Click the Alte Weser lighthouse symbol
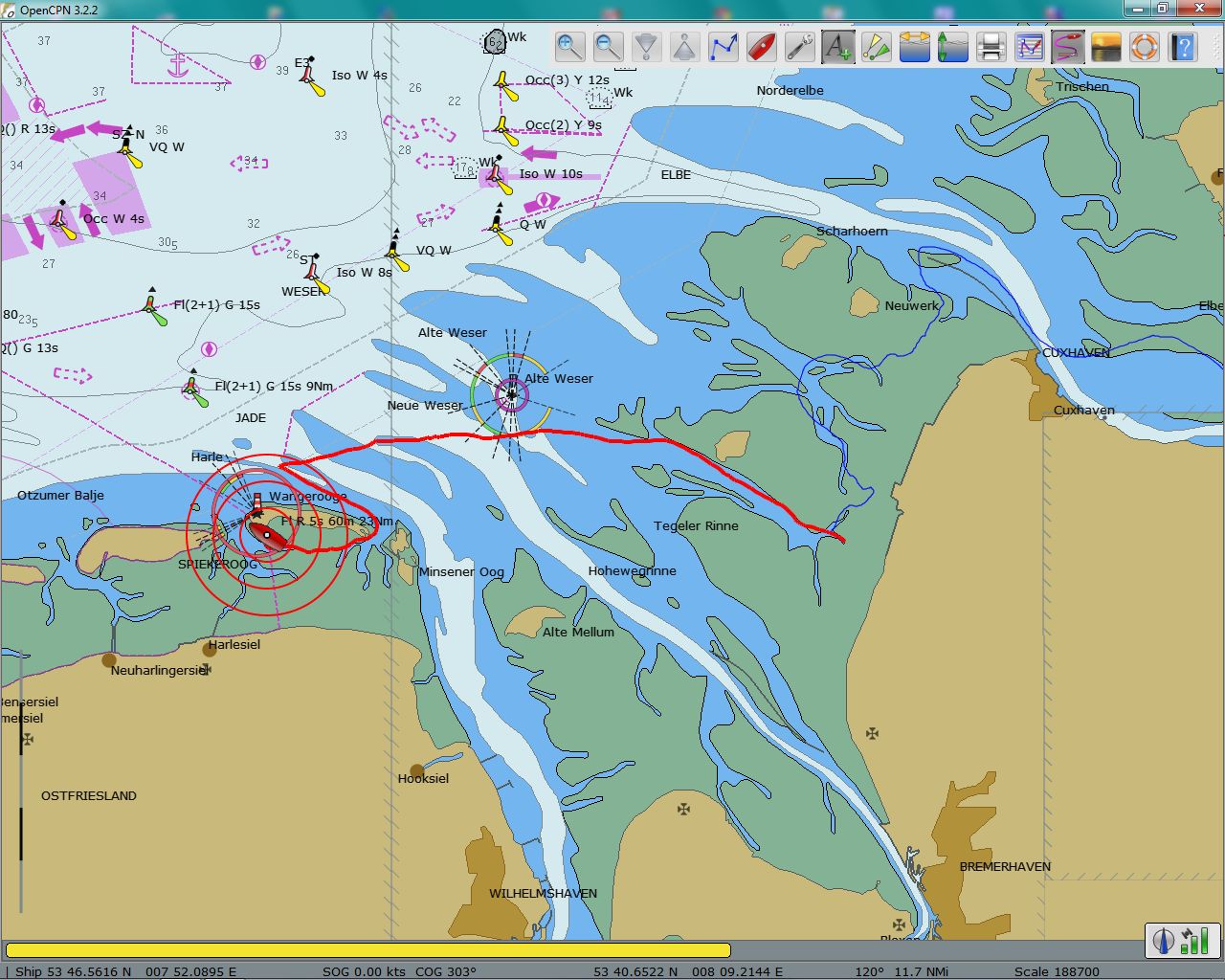Image resolution: width=1225 pixels, height=980 pixels. pos(512,394)
